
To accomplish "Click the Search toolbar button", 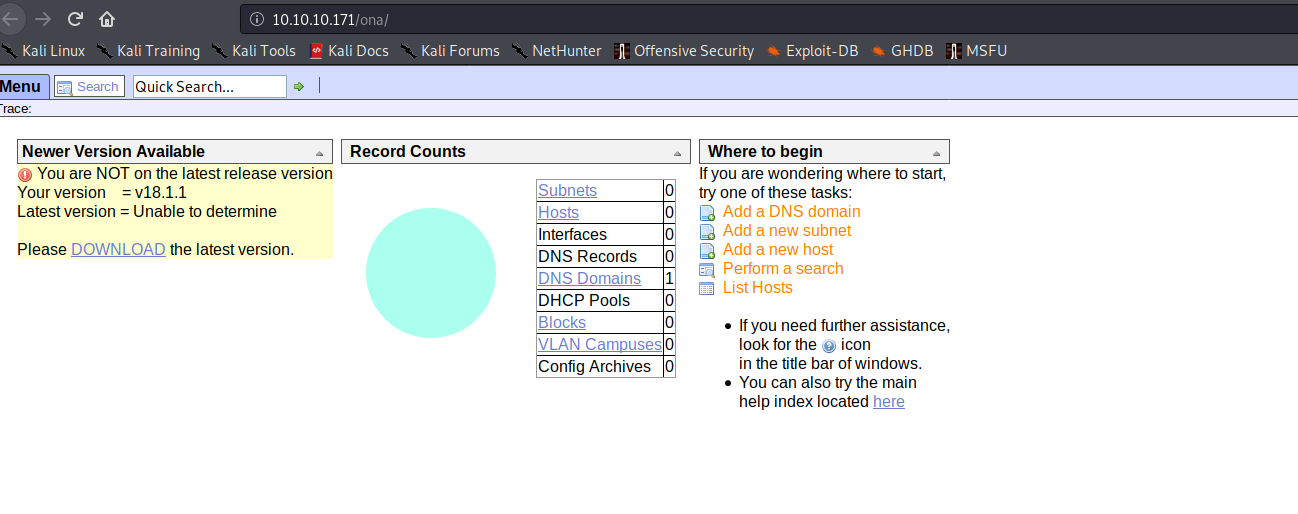I will [89, 87].
